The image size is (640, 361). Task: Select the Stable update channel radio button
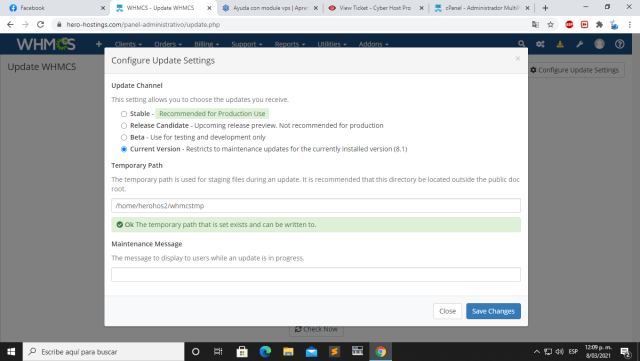[x=124, y=114]
